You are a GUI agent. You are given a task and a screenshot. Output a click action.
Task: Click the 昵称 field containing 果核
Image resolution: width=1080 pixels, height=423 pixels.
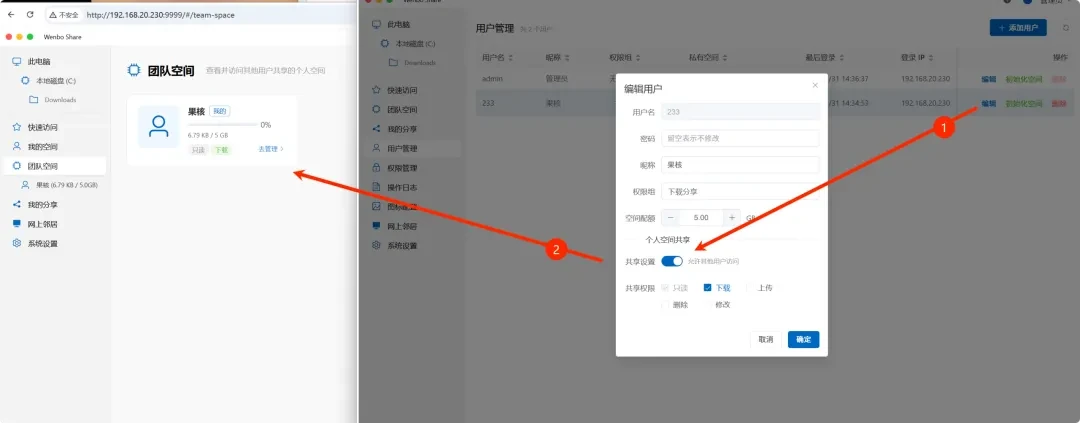click(740, 165)
